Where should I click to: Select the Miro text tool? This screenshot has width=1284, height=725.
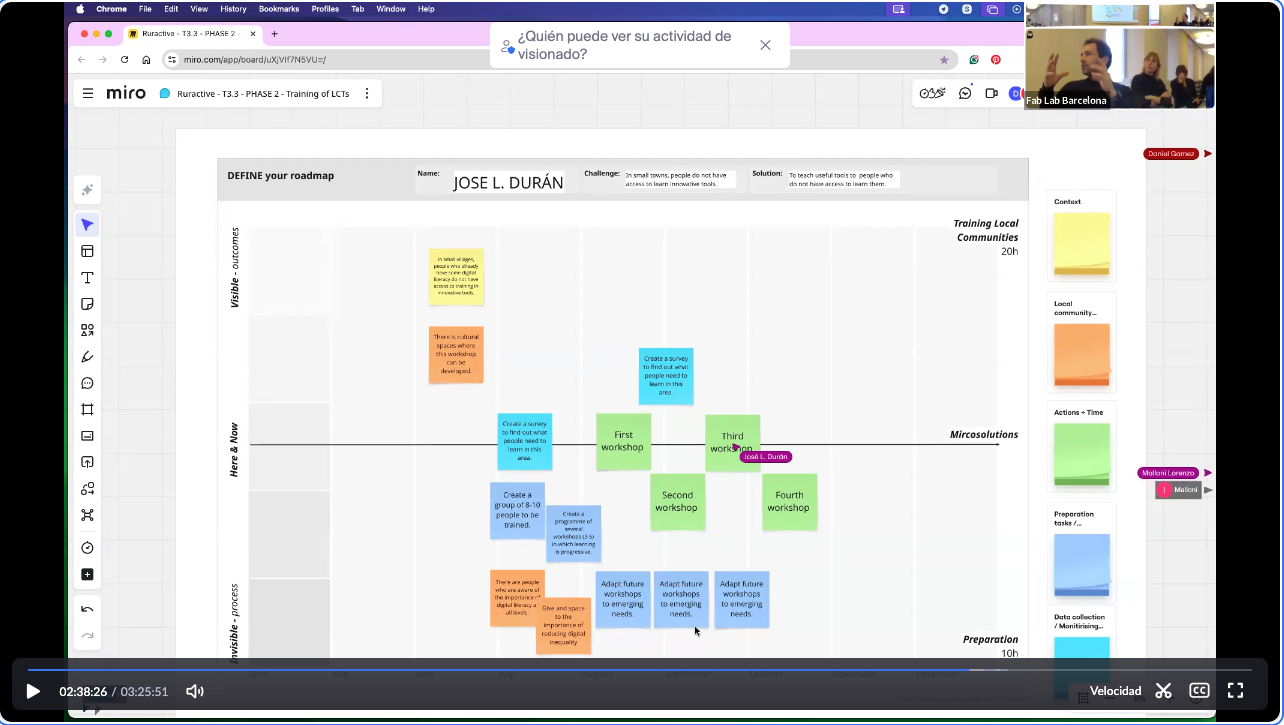point(87,278)
